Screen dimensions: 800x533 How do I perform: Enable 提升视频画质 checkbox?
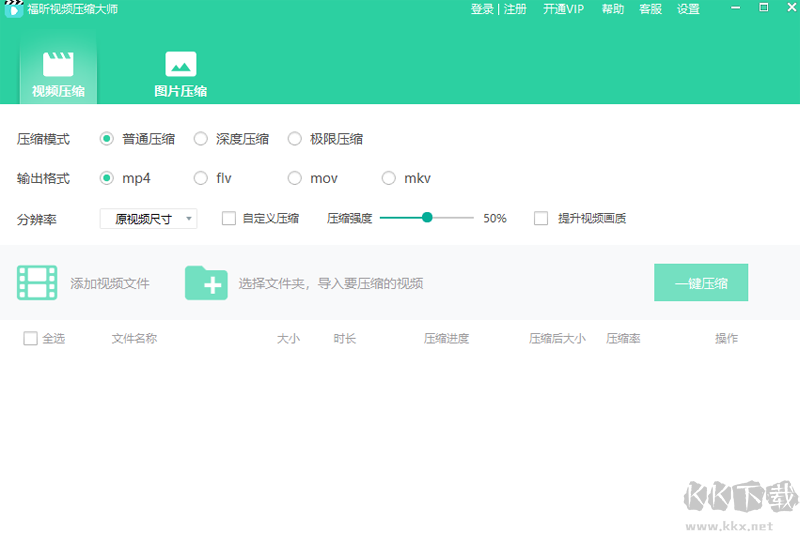541,218
